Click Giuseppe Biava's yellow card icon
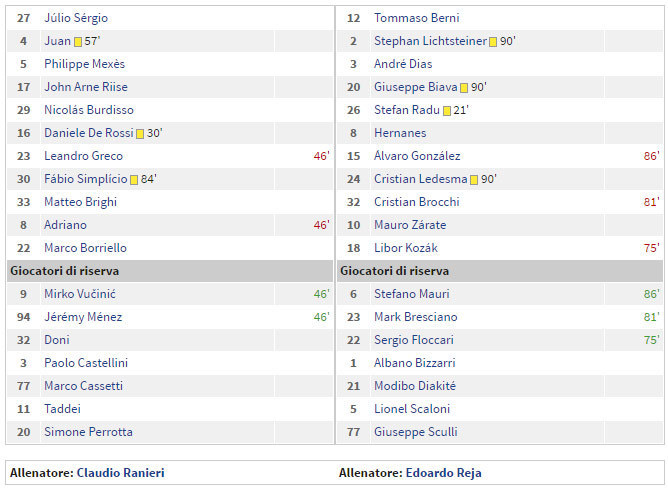Viewport: 668px width, 489px height. point(464,88)
